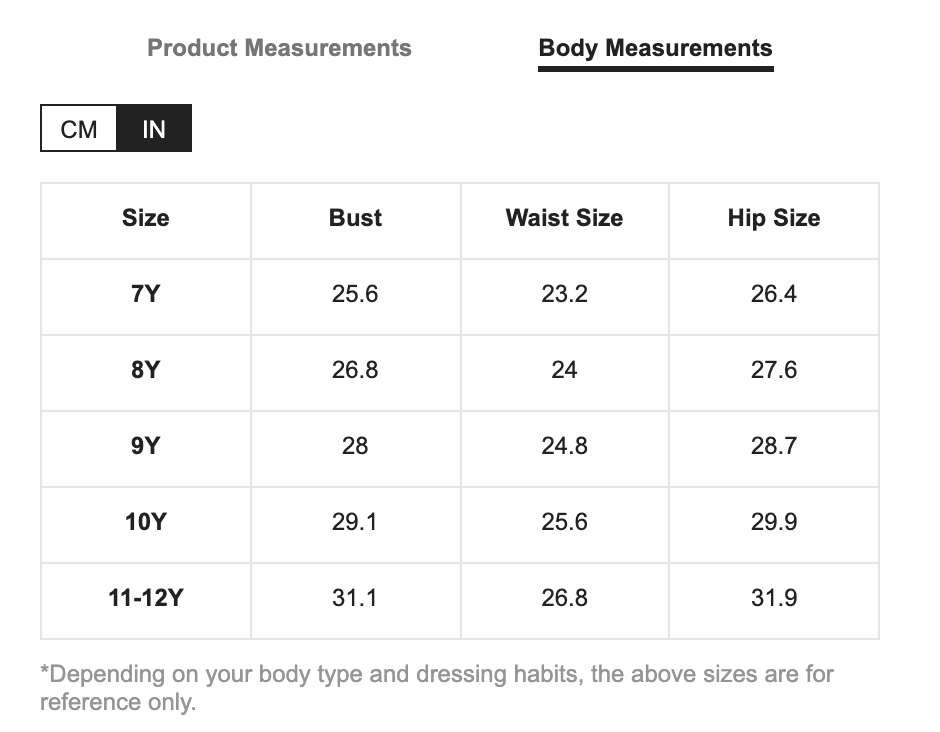Click the 8Y waist value 24
Image resolution: width=940 pixels, height=732 pixels.
click(x=564, y=370)
